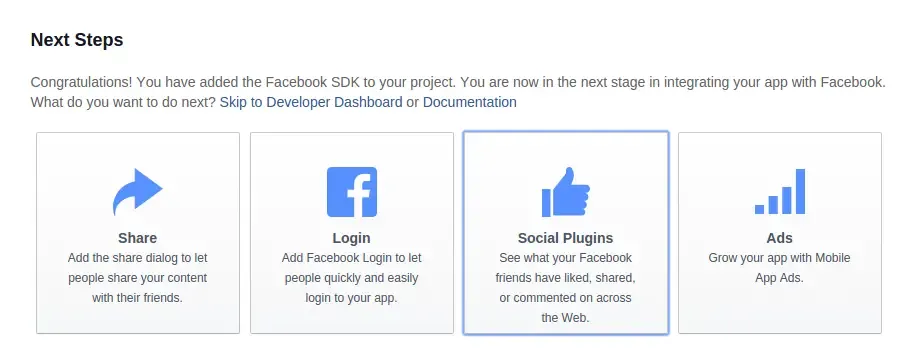
Task: Click the highlighted Social Plugins card border
Action: tap(566, 132)
